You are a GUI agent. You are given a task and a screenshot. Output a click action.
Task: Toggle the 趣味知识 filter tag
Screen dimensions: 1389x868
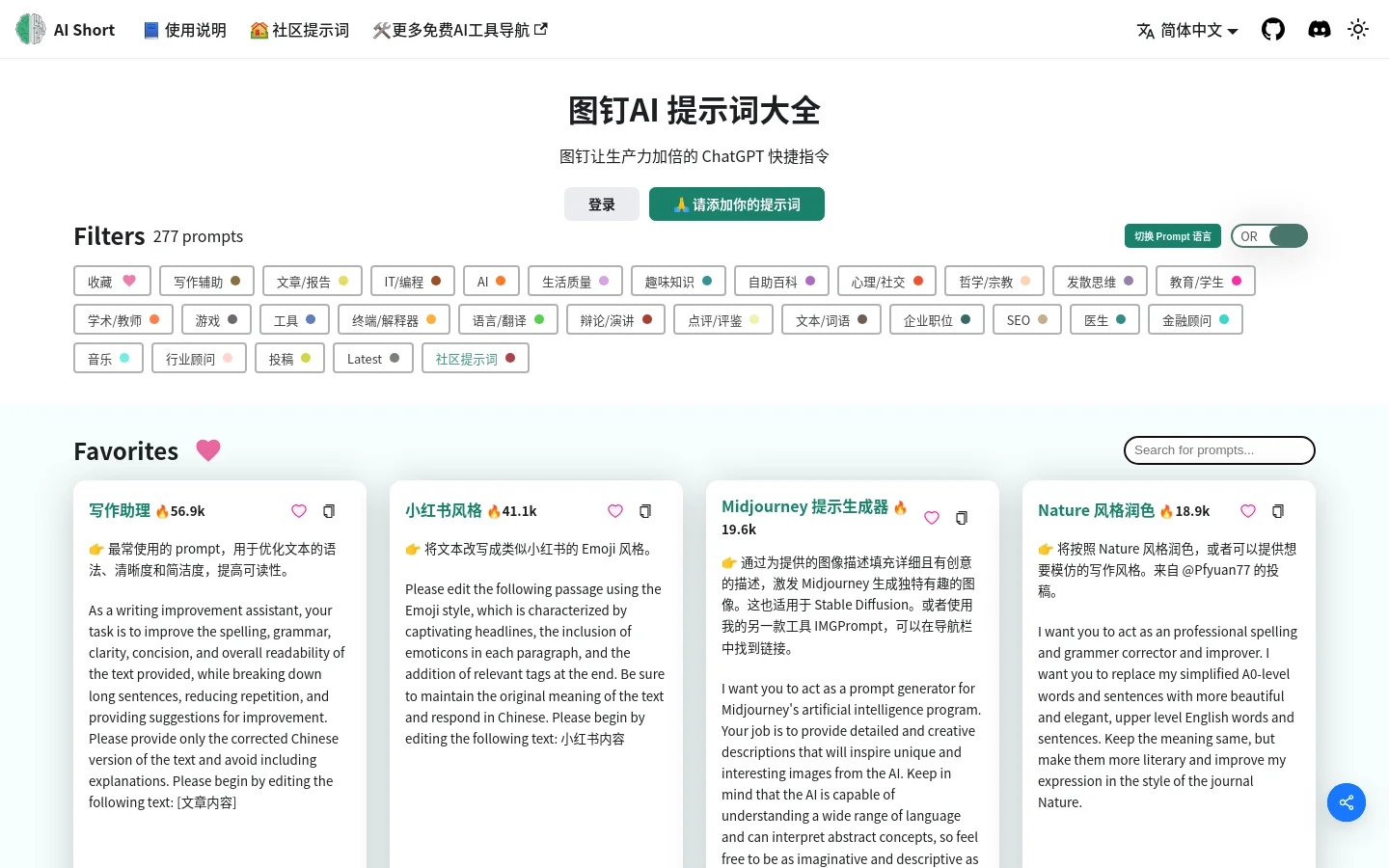coord(678,281)
